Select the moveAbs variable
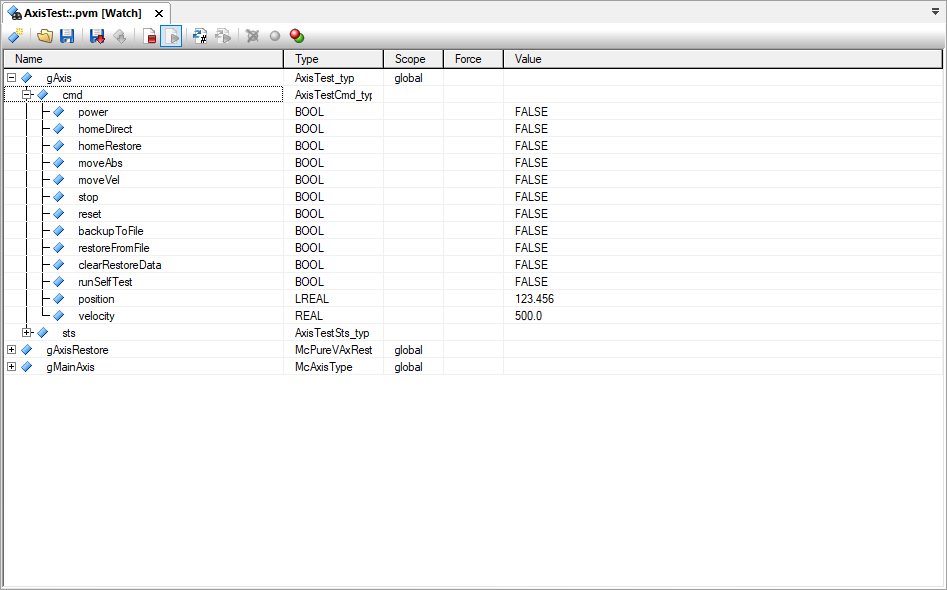Viewport: 947px width, 590px height. pyautogui.click(x=100, y=163)
